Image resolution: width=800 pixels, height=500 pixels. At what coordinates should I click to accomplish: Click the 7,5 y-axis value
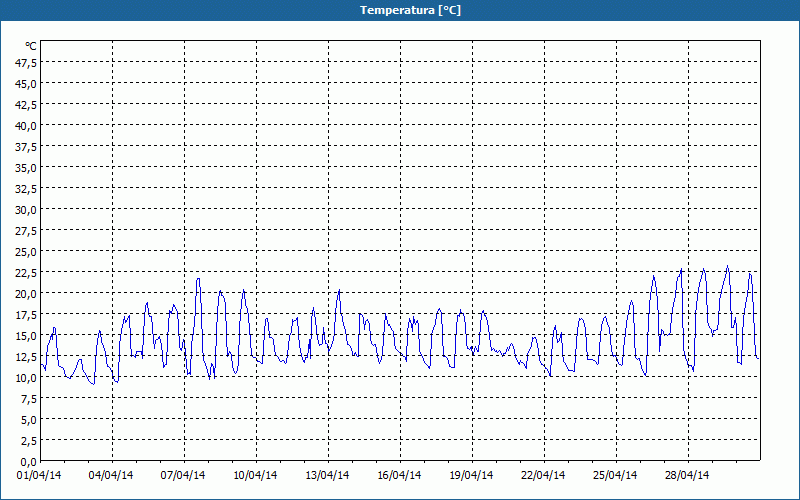[x=29, y=399]
